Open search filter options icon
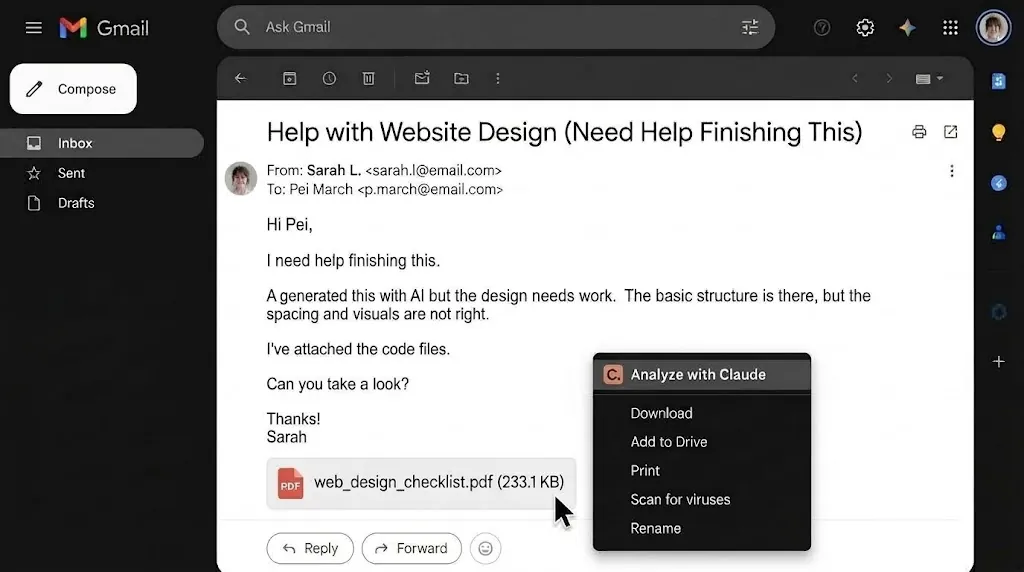Image resolution: width=1024 pixels, height=572 pixels. click(750, 27)
